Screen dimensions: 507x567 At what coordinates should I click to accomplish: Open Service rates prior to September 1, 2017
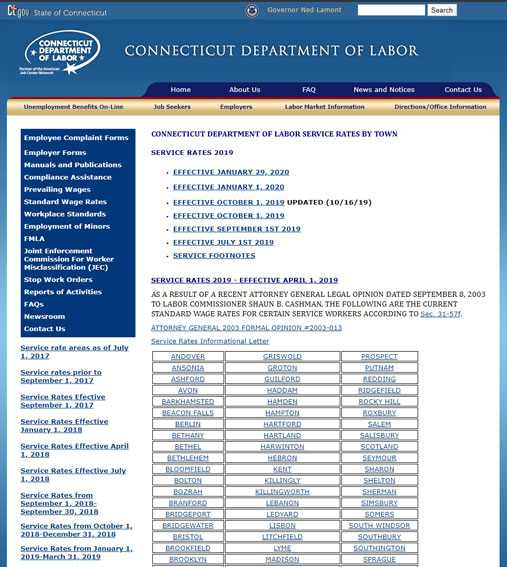coord(61,376)
